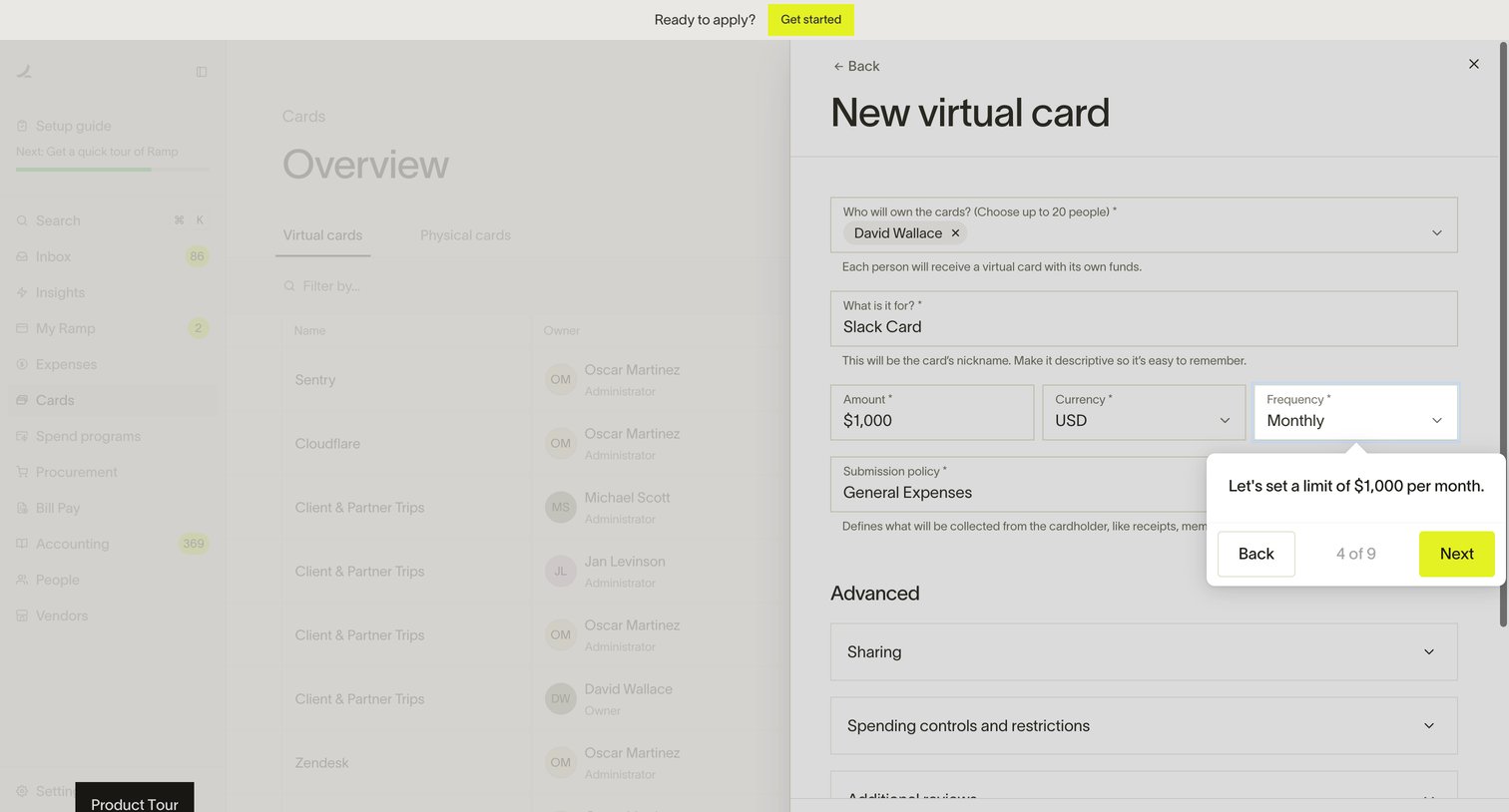Click the Back link above New virtual card

(x=856, y=66)
